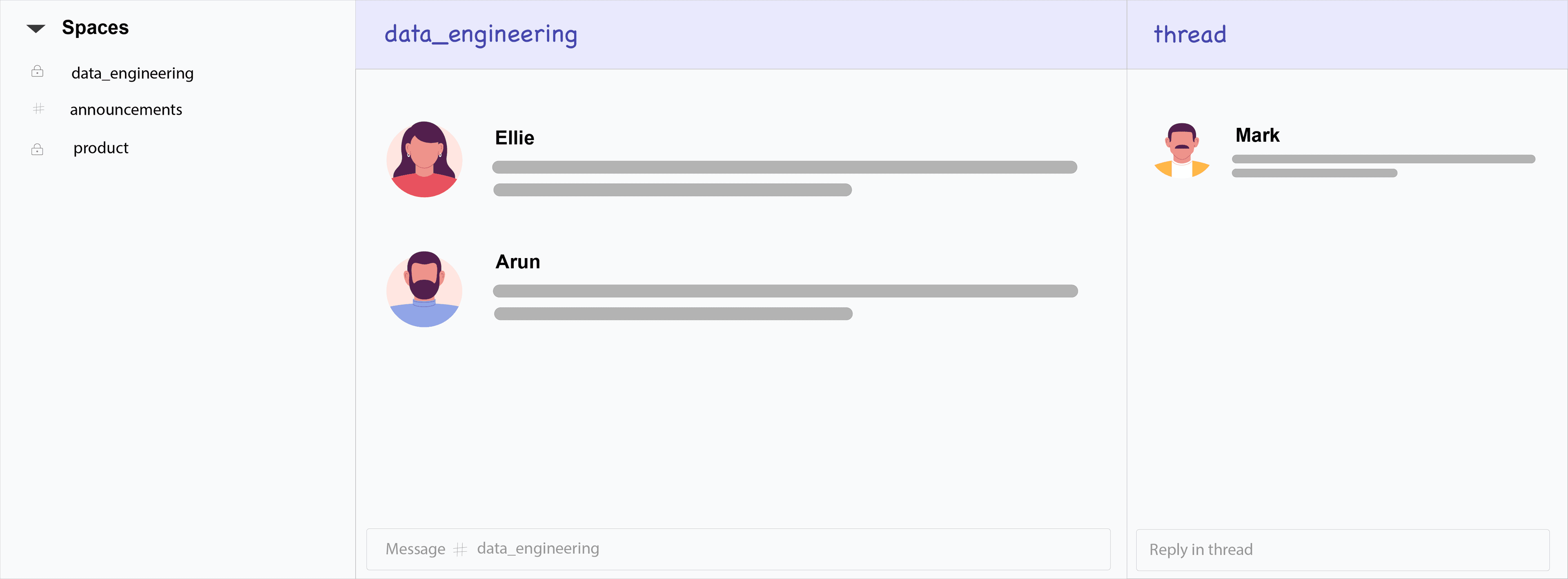Image resolution: width=1568 pixels, height=579 pixels.
Task: Switch to the announcements space
Action: (x=126, y=110)
